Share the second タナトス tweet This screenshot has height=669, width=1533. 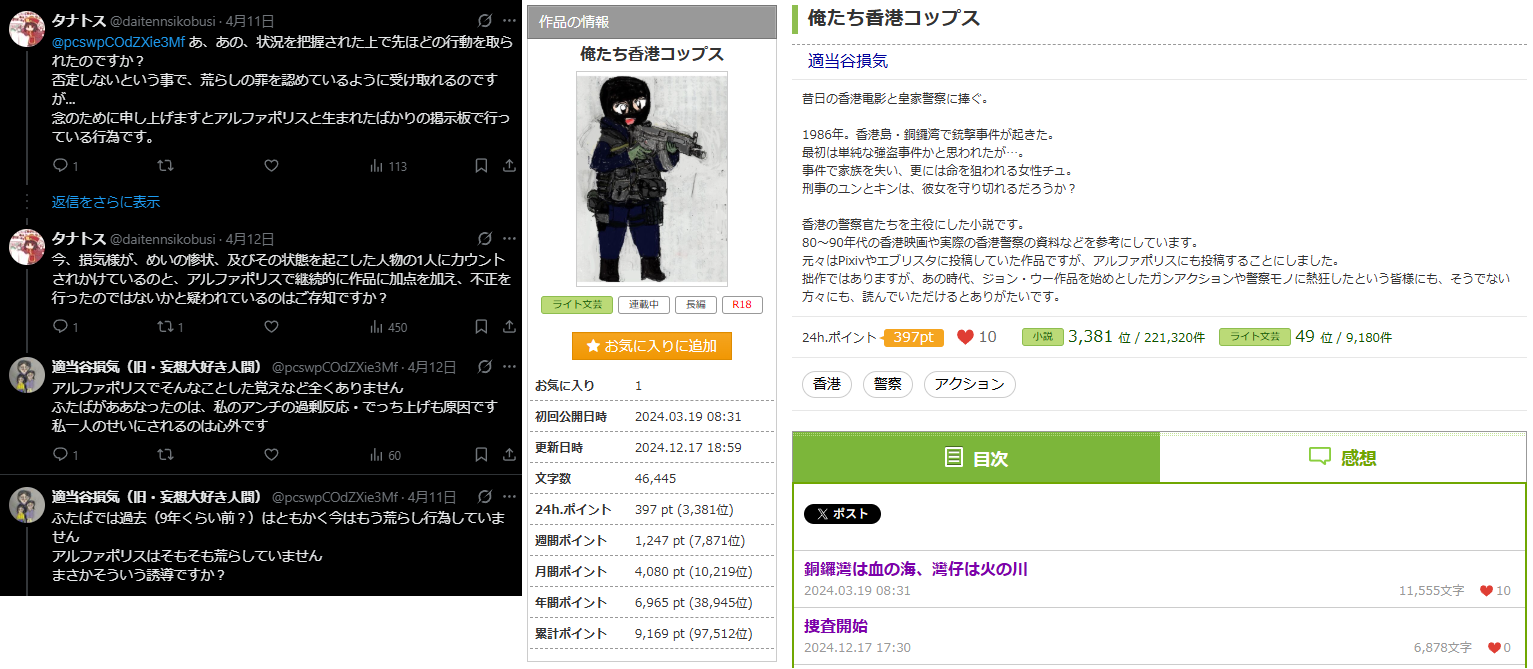(509, 326)
